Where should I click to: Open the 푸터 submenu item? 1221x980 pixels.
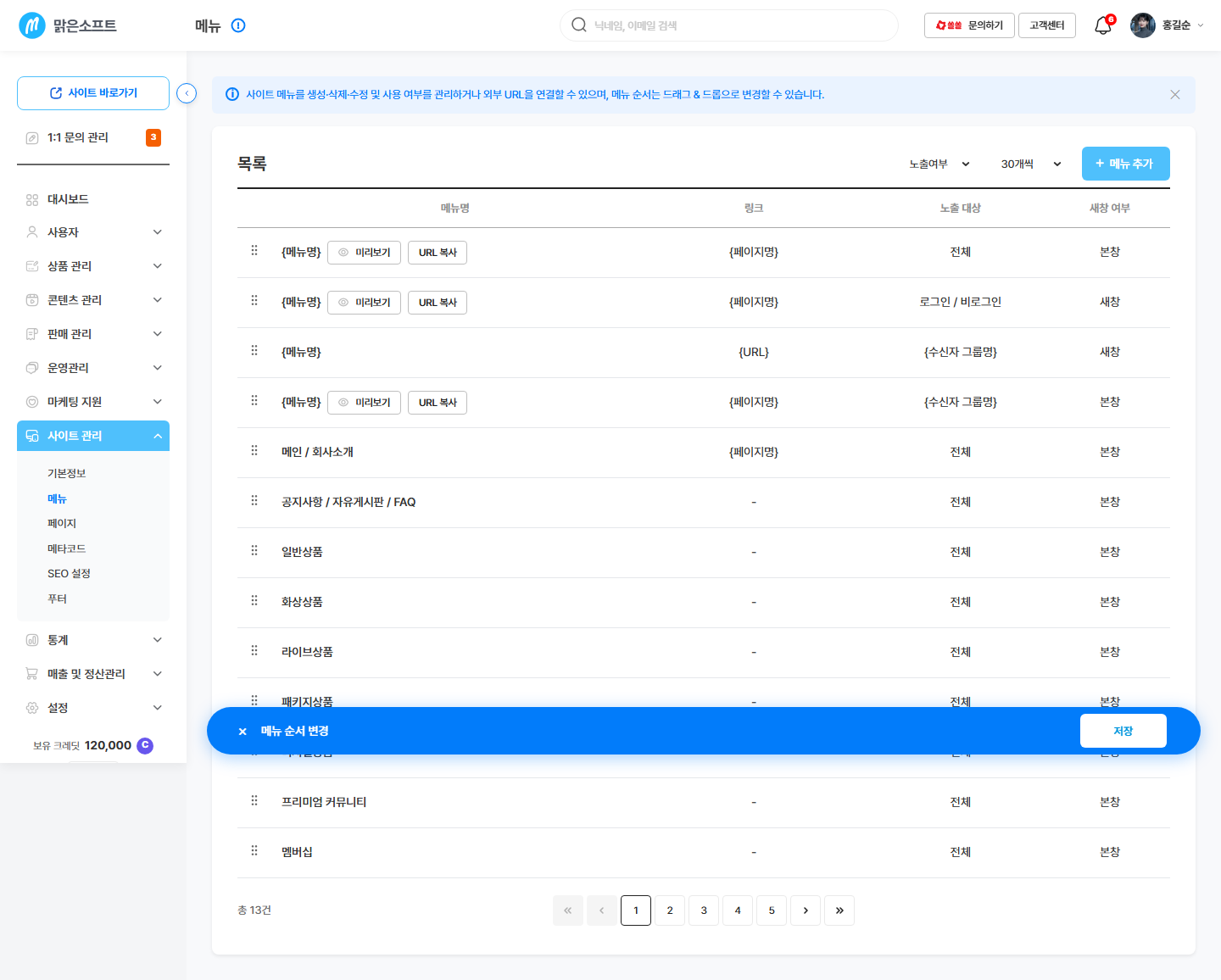pyautogui.click(x=57, y=599)
